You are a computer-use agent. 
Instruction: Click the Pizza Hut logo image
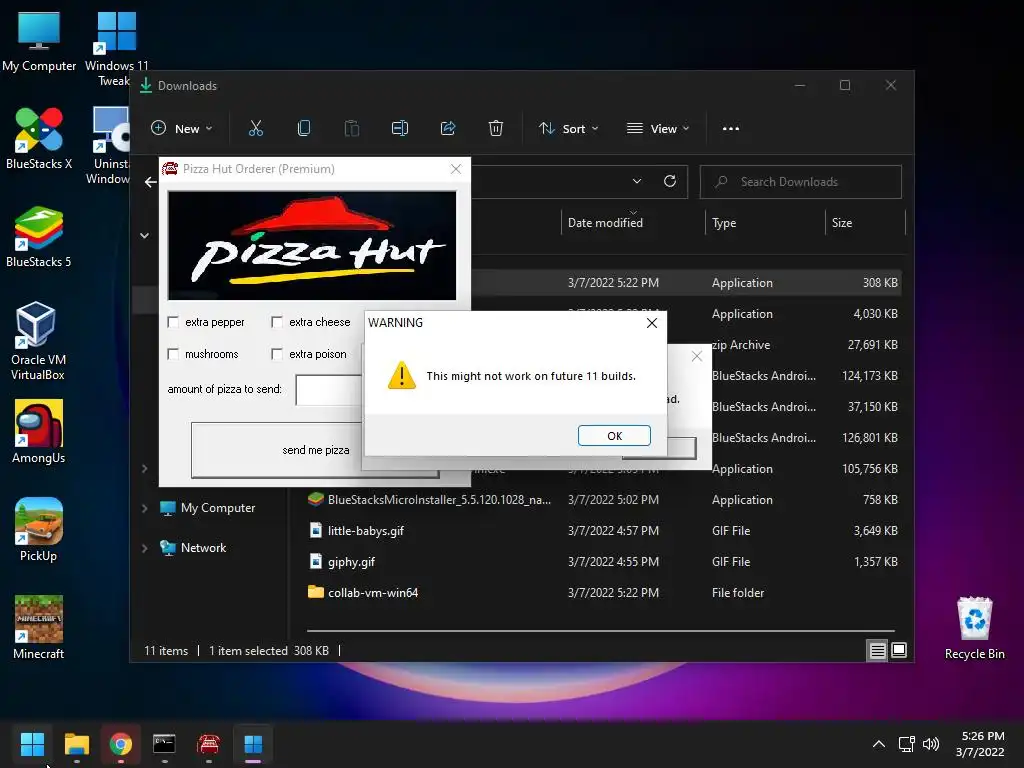click(312, 246)
